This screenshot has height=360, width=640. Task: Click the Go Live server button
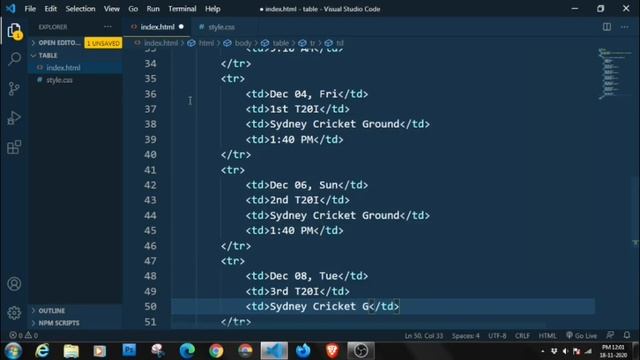[581, 336]
